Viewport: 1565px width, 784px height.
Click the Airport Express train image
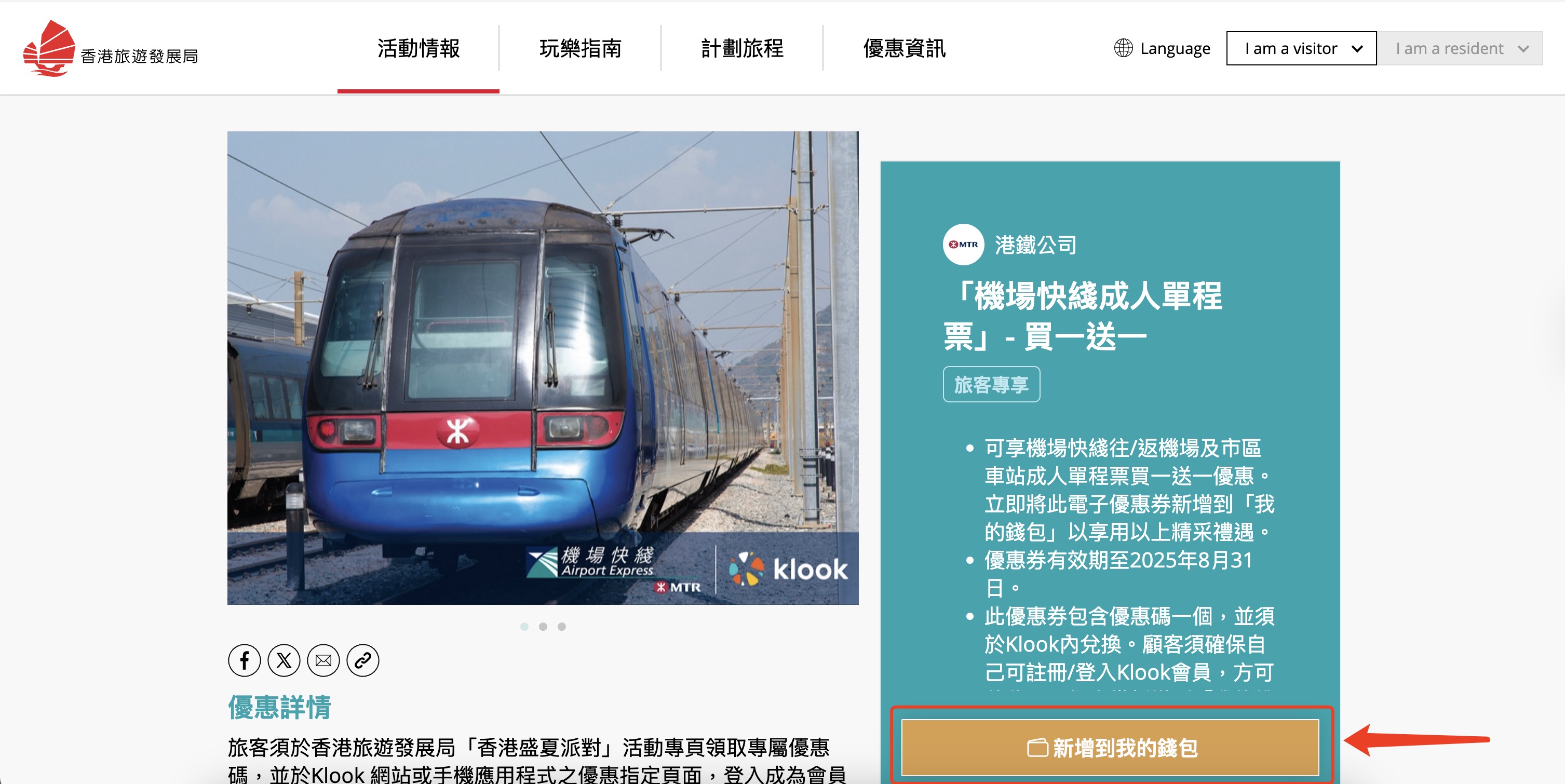click(x=543, y=368)
